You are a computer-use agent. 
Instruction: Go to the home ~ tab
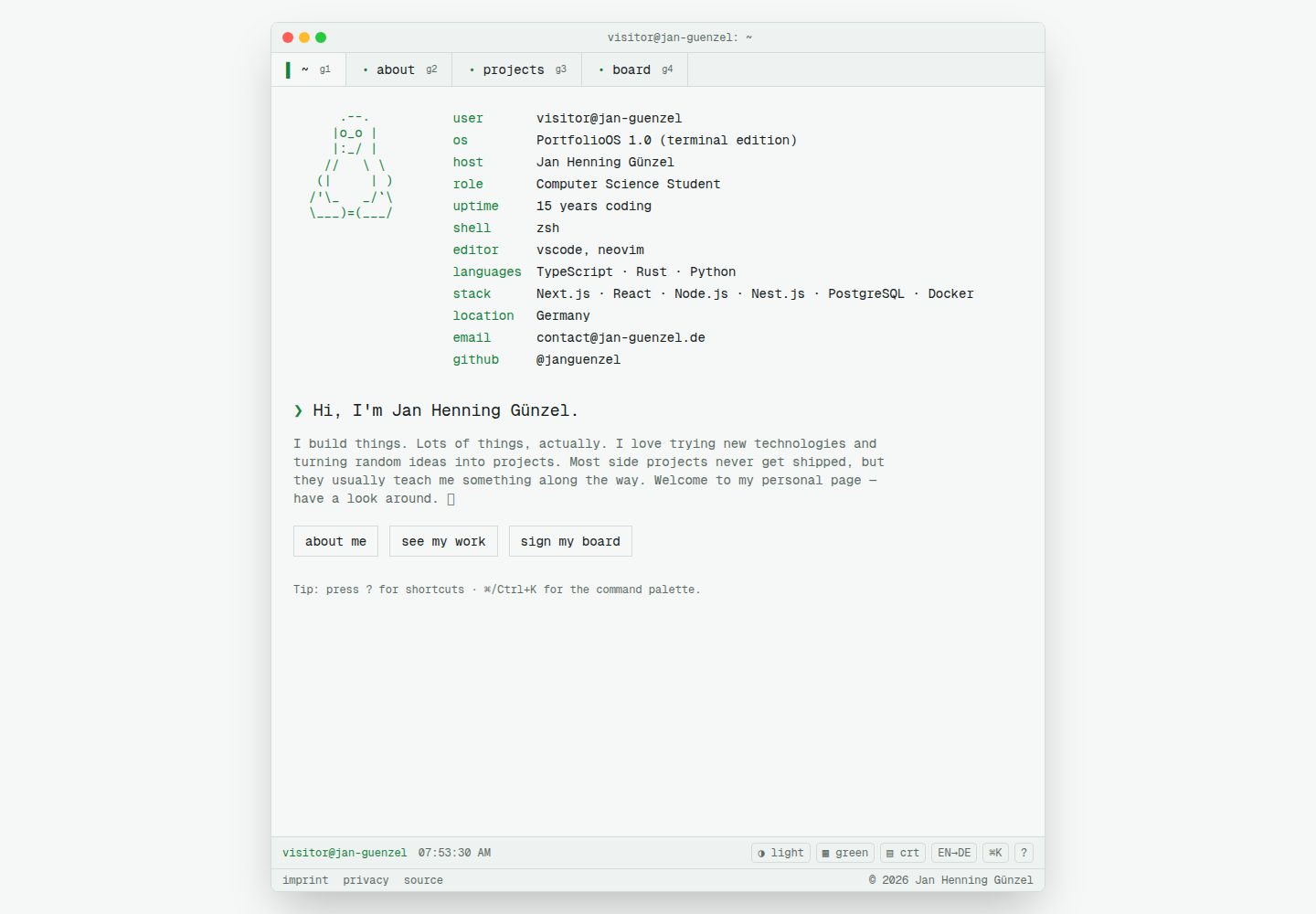(x=309, y=69)
